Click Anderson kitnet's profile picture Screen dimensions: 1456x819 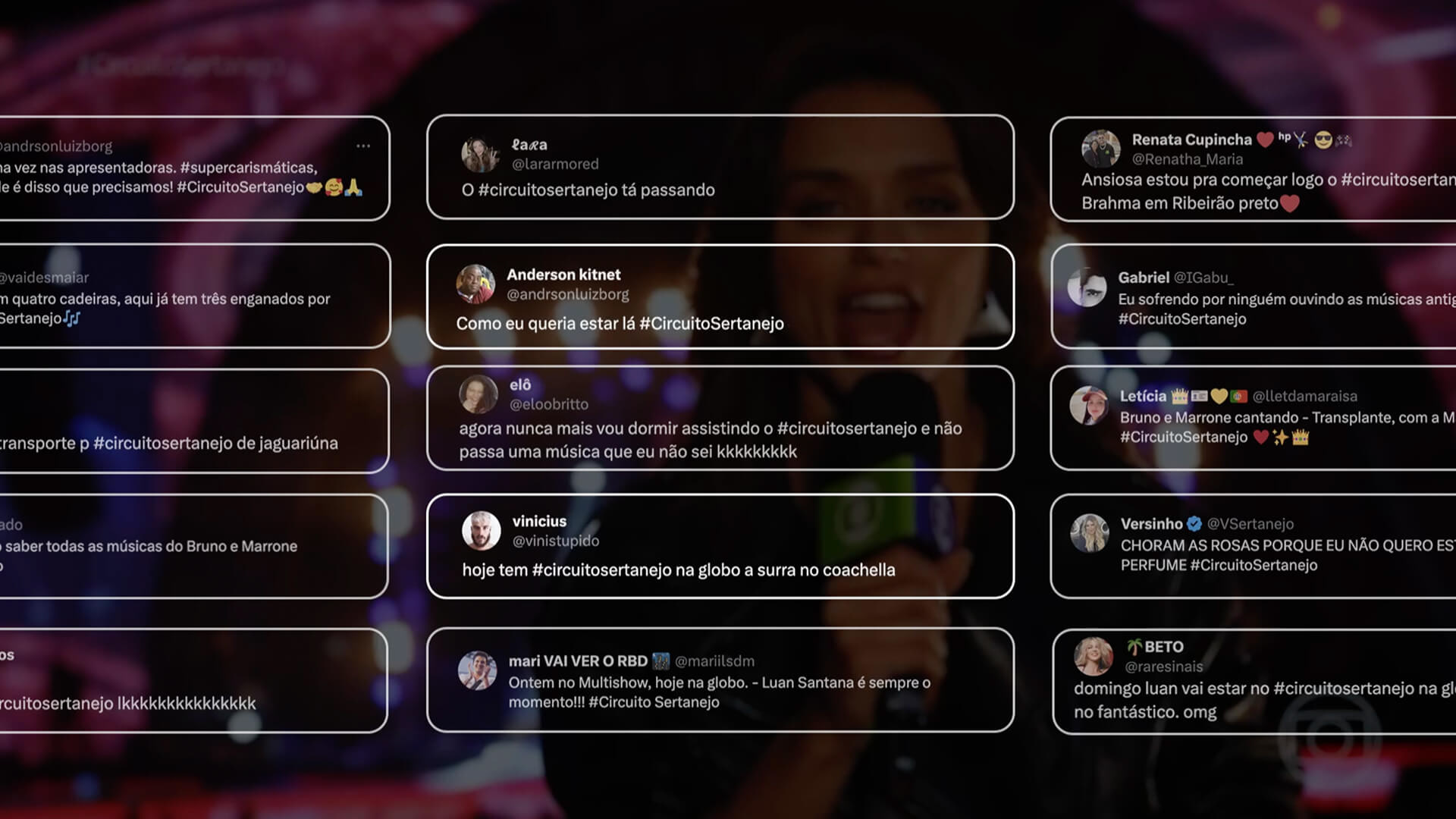click(x=475, y=284)
